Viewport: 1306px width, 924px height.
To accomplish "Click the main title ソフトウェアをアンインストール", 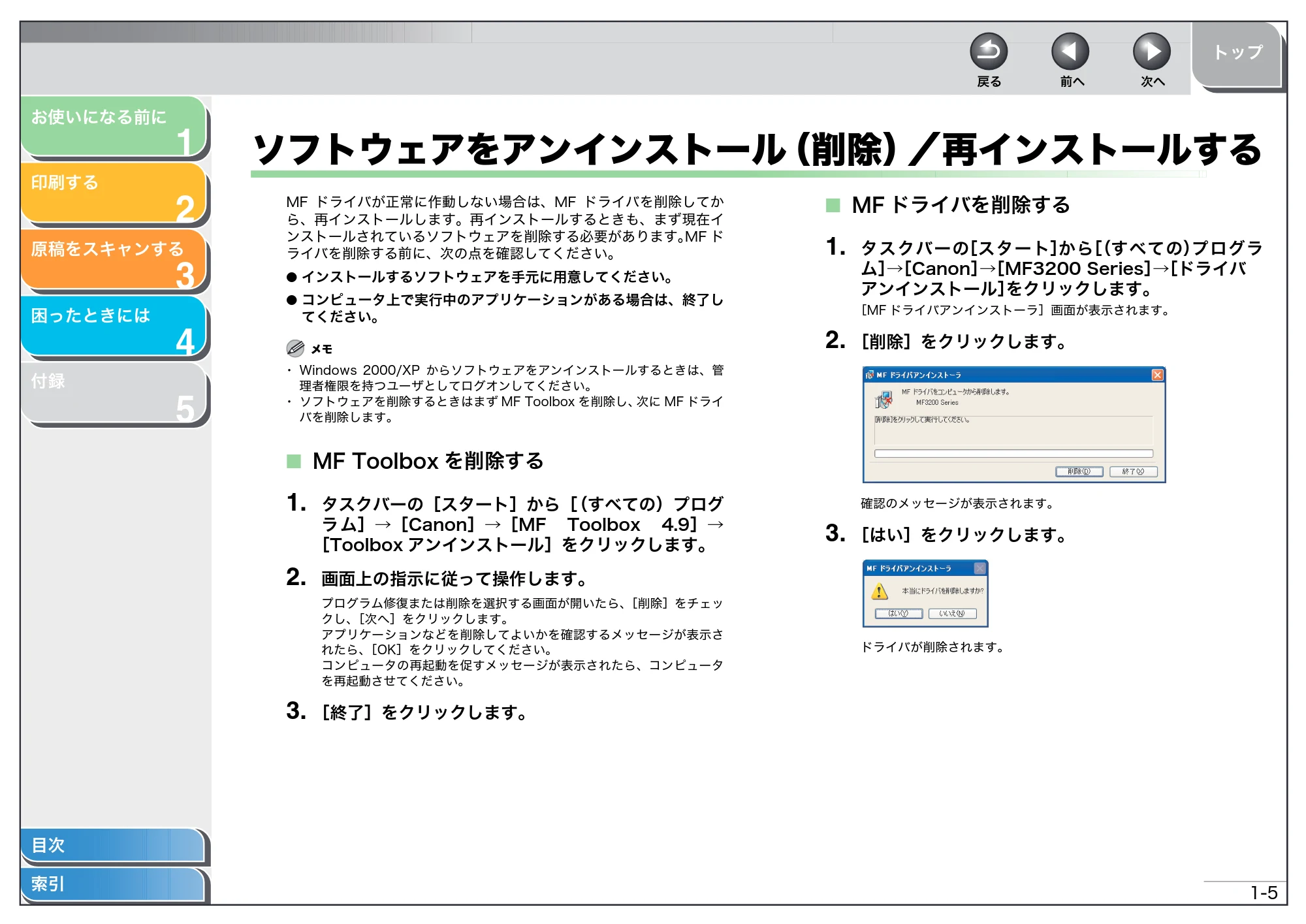I will coord(757,150).
